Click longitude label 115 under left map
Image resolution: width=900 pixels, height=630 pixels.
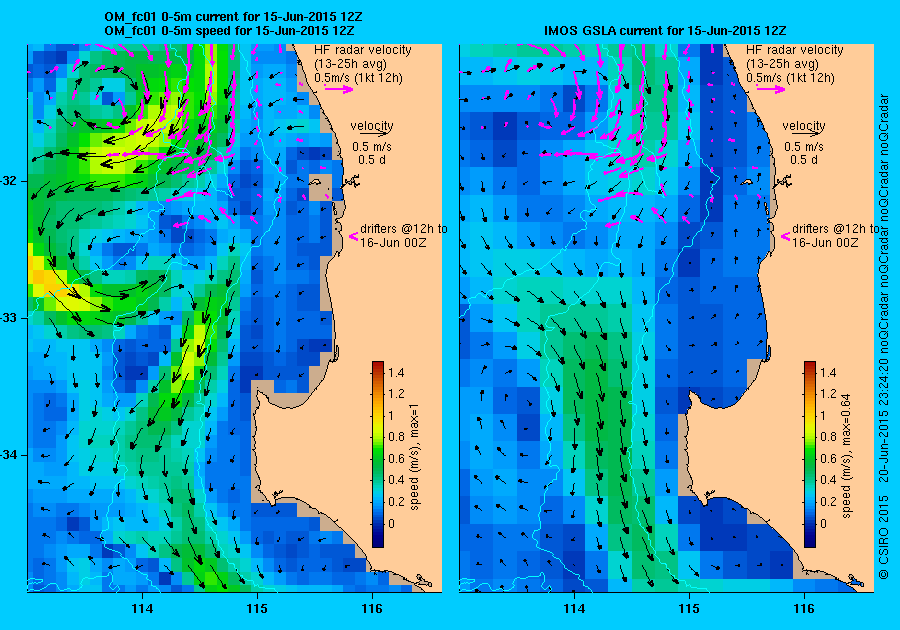[257, 608]
